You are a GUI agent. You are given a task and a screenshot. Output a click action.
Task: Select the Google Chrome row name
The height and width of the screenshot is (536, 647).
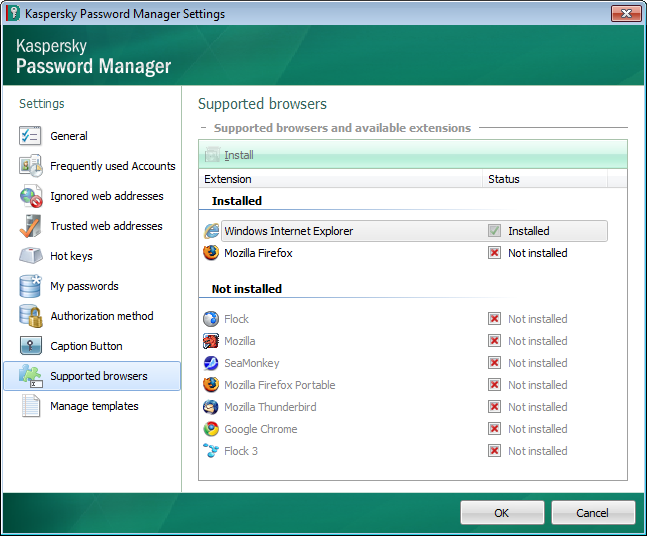(261, 429)
